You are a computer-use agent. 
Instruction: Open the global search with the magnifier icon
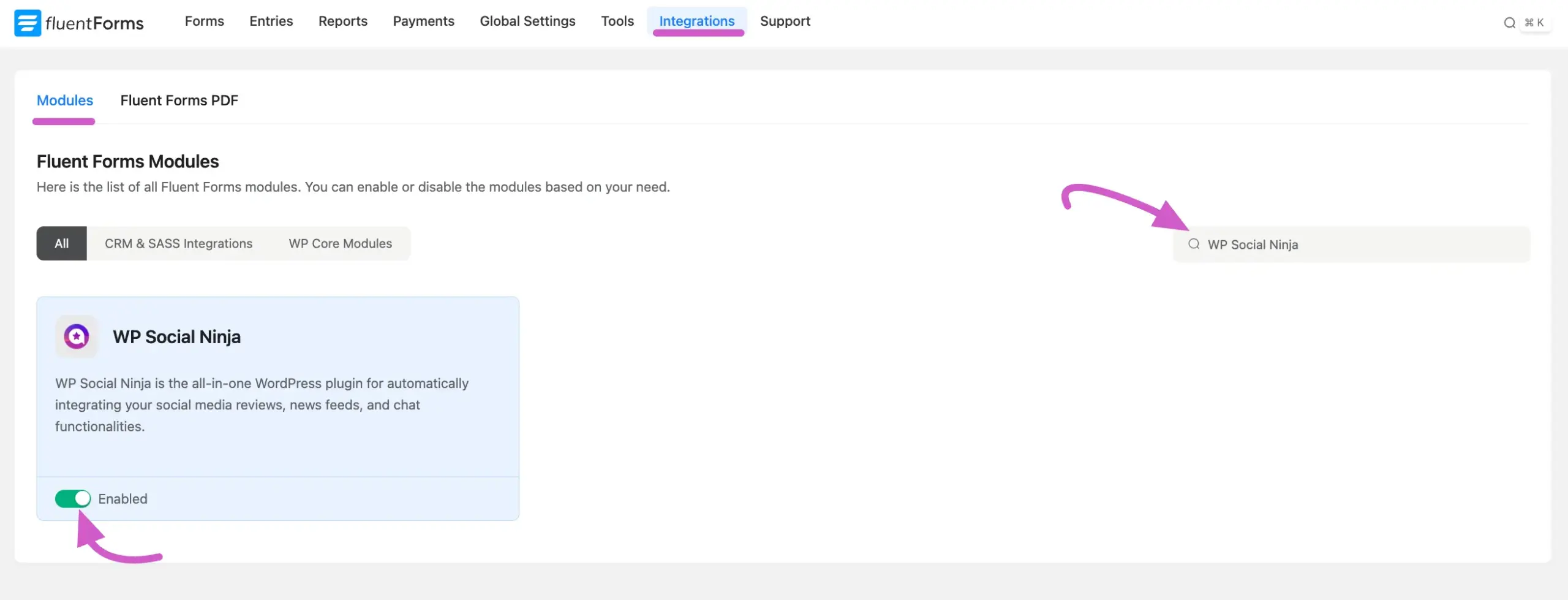[x=1509, y=23]
